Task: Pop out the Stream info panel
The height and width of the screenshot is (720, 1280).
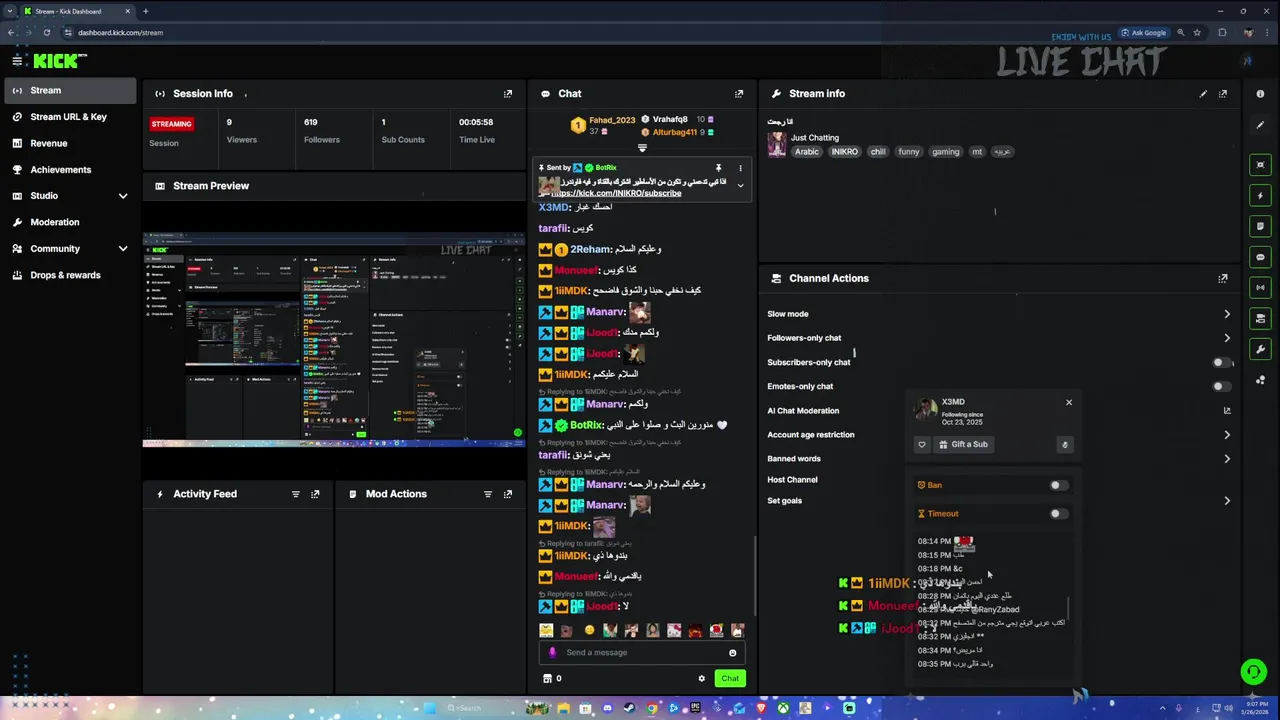Action: coord(1223,94)
